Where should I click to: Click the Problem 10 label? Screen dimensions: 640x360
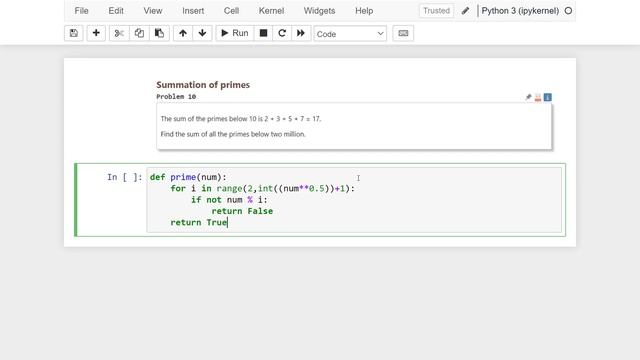coord(176,97)
